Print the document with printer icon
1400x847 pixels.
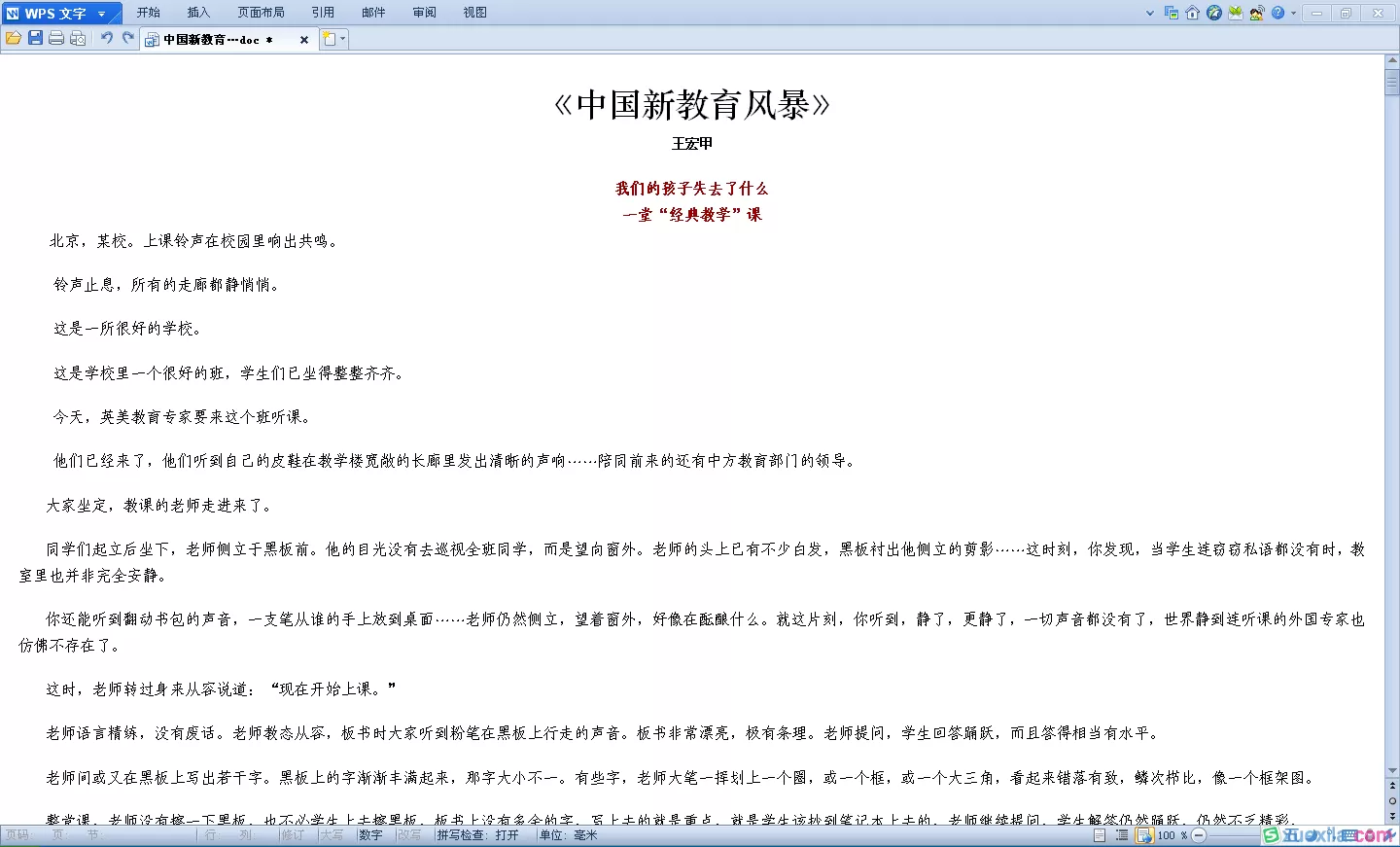[56, 38]
